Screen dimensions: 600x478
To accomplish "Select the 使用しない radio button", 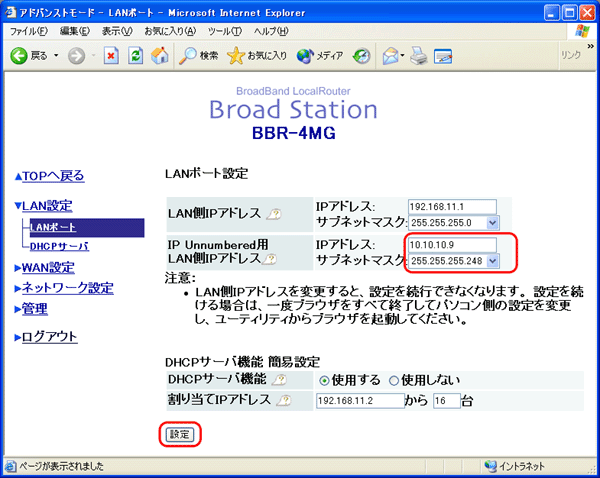I will [394, 381].
